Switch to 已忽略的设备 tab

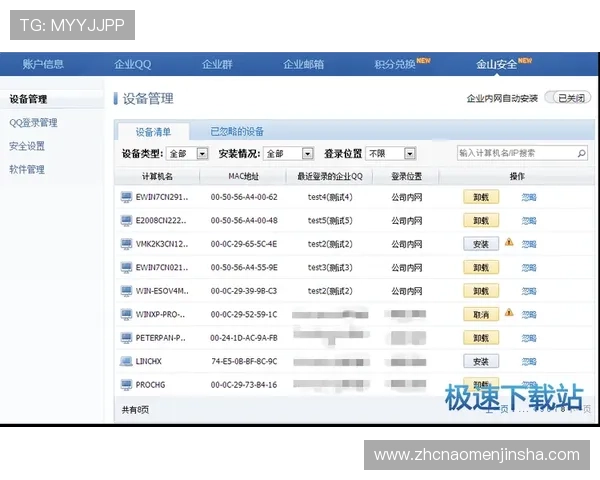click(237, 132)
